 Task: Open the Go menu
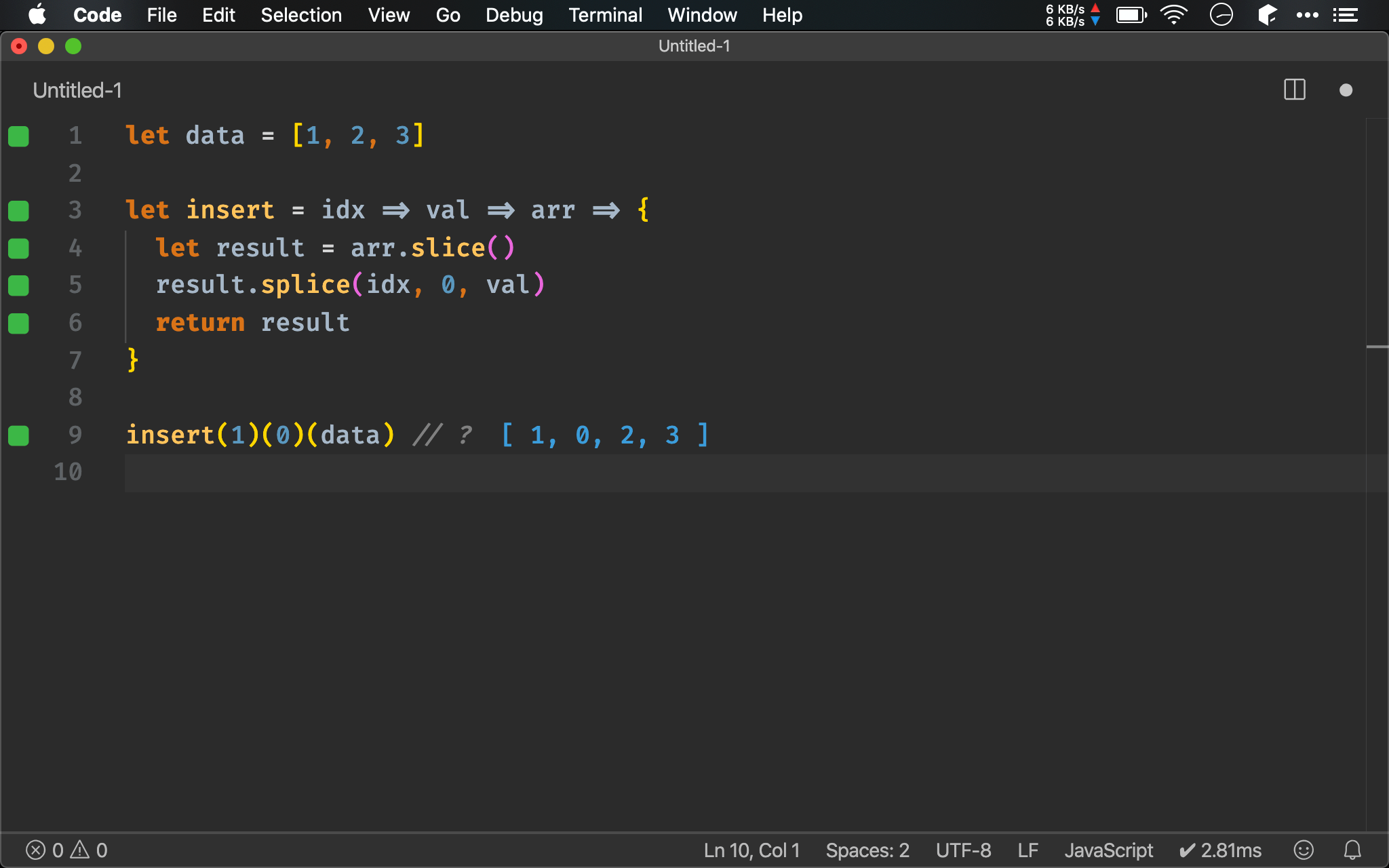(448, 15)
